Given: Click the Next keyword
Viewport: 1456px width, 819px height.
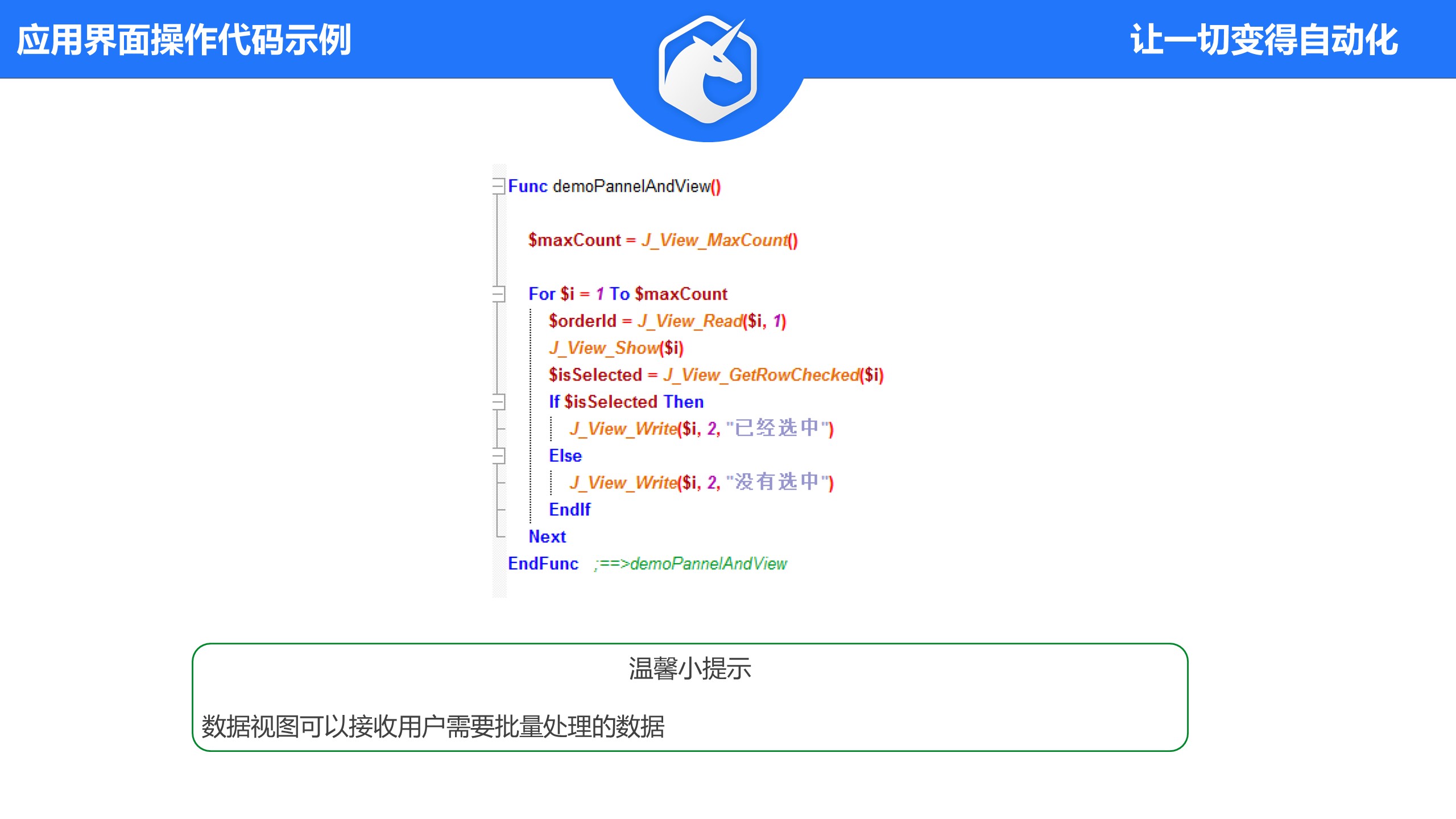Looking at the screenshot, I should point(547,536).
